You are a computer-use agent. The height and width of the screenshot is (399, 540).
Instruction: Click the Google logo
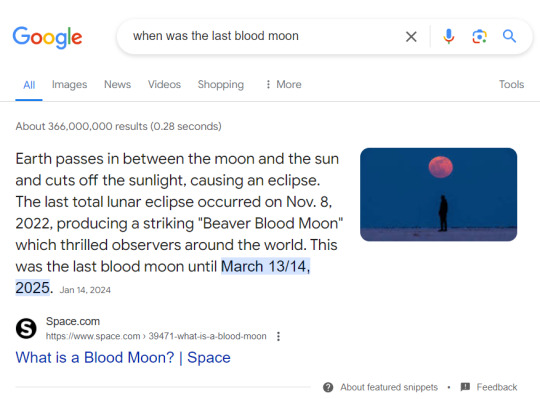(x=48, y=37)
